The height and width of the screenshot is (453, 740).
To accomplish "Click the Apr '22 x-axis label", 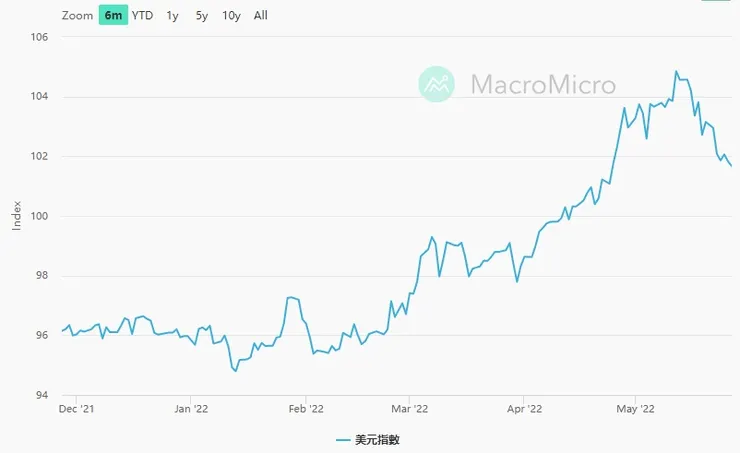I will [524, 408].
